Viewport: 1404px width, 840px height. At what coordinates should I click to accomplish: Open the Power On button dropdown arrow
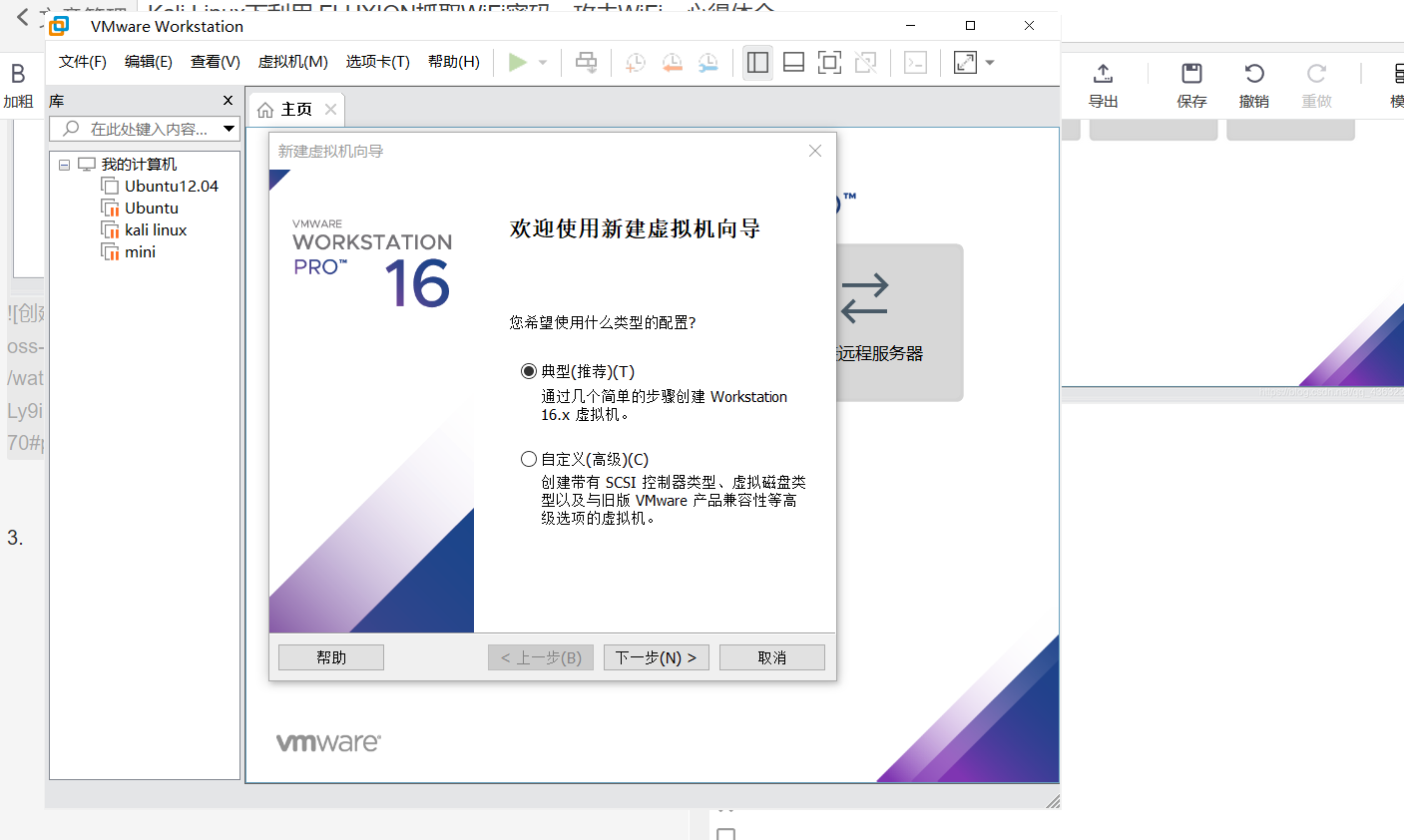542,62
